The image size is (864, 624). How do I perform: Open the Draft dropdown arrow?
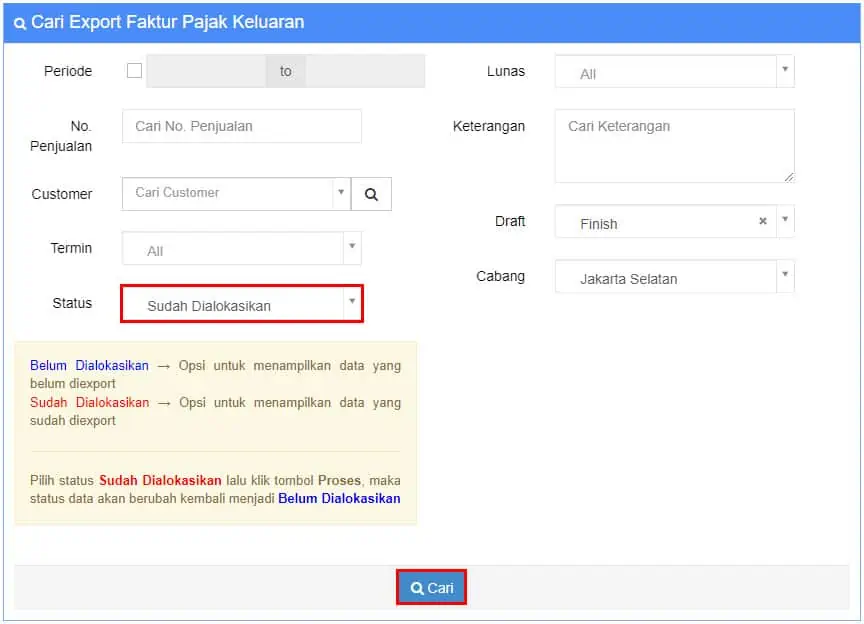pos(785,220)
